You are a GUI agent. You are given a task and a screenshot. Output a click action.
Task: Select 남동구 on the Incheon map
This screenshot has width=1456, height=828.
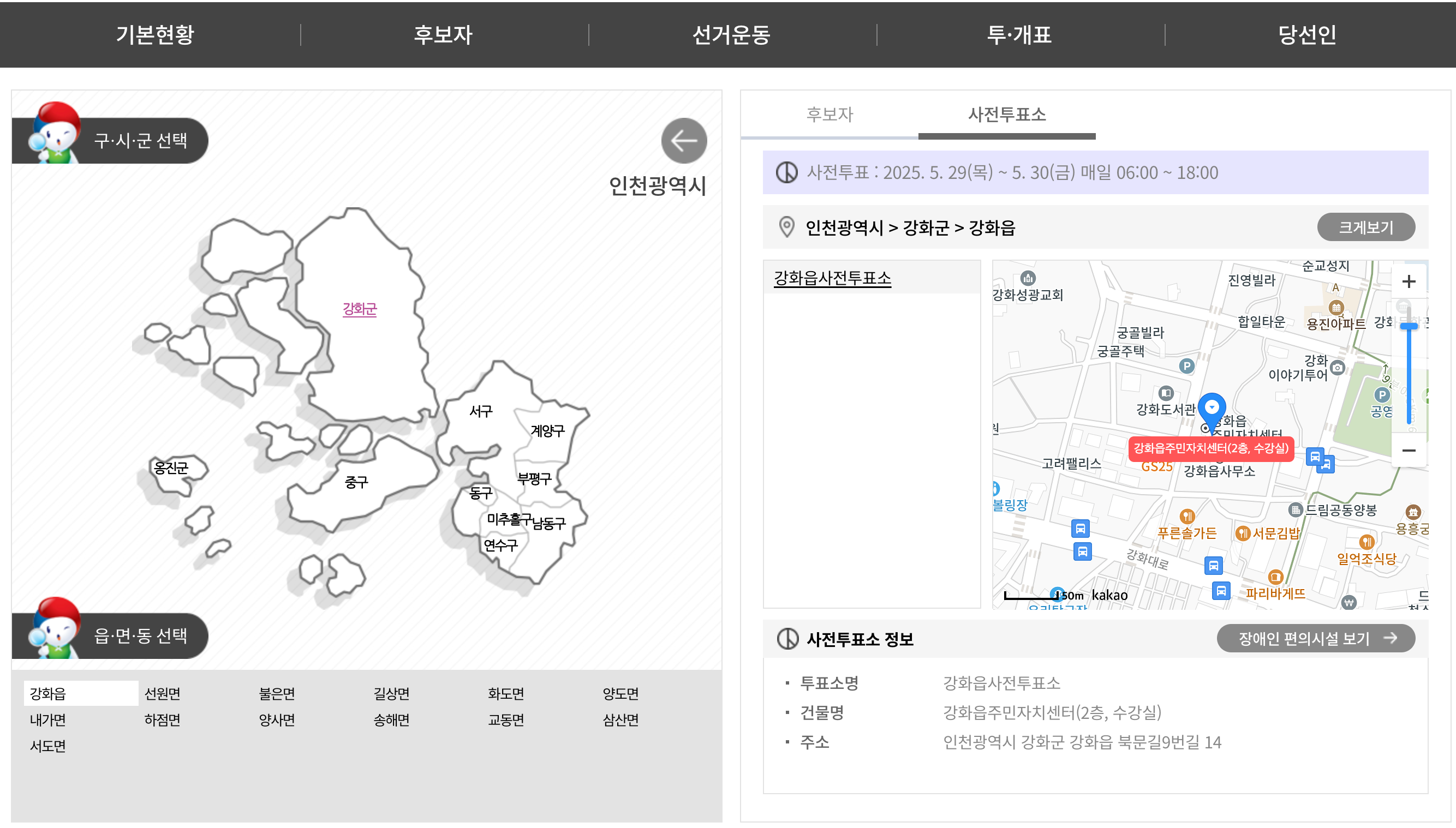[548, 523]
